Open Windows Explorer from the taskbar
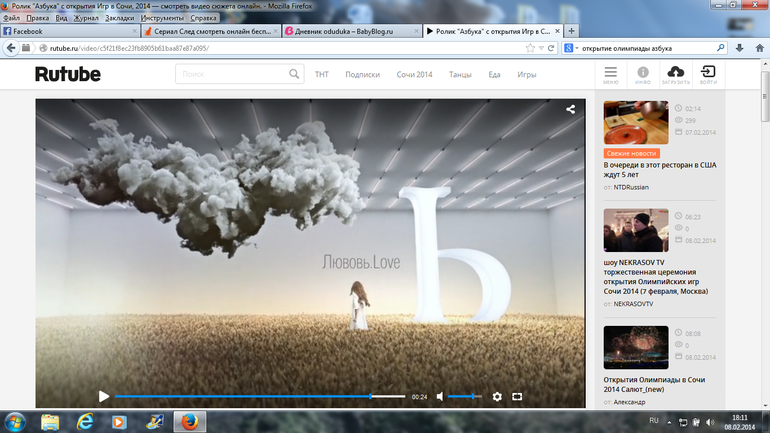770x433 pixels. pyautogui.click(x=50, y=422)
